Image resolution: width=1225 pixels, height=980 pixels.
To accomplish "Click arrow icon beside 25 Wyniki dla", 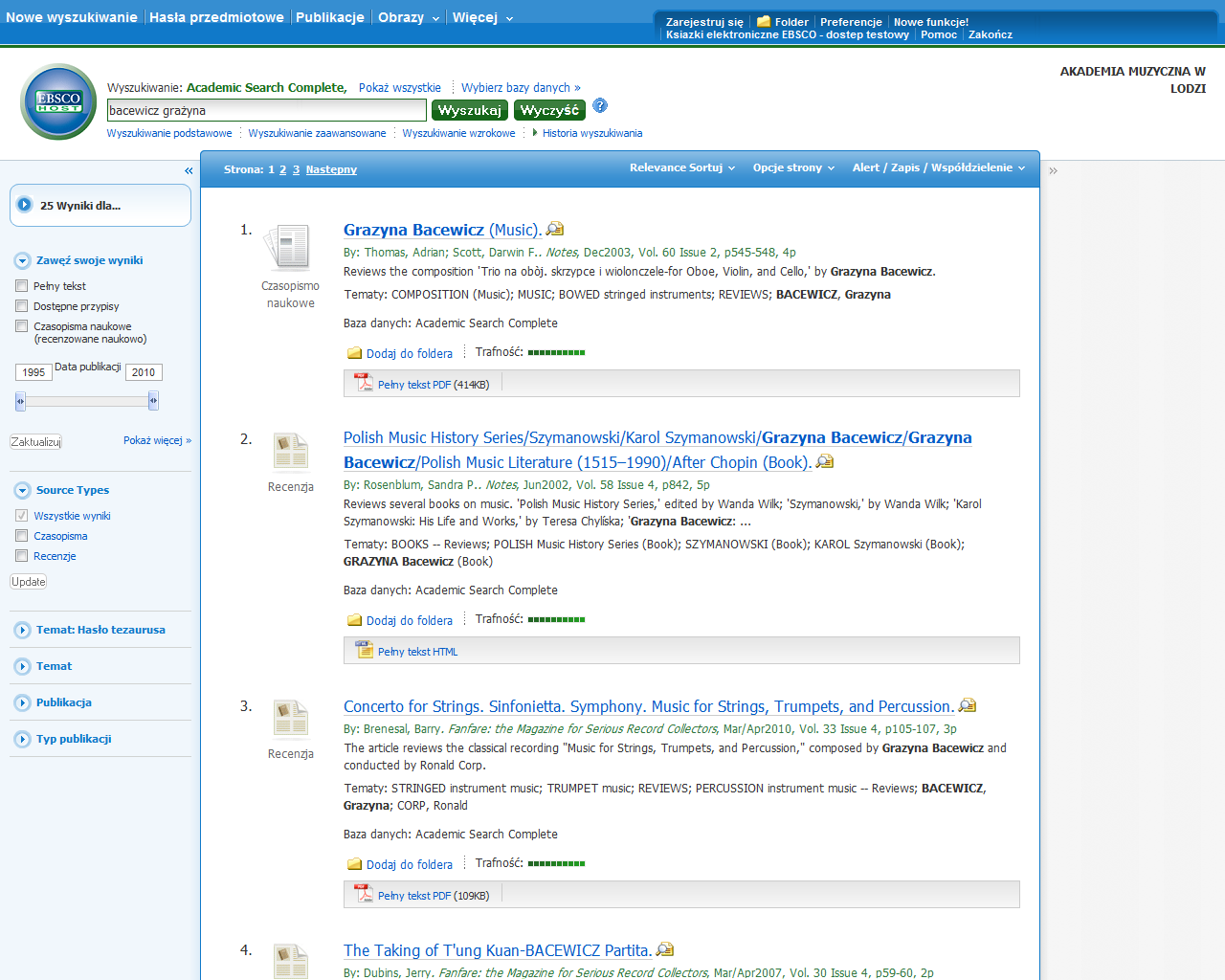I will tap(25, 205).
